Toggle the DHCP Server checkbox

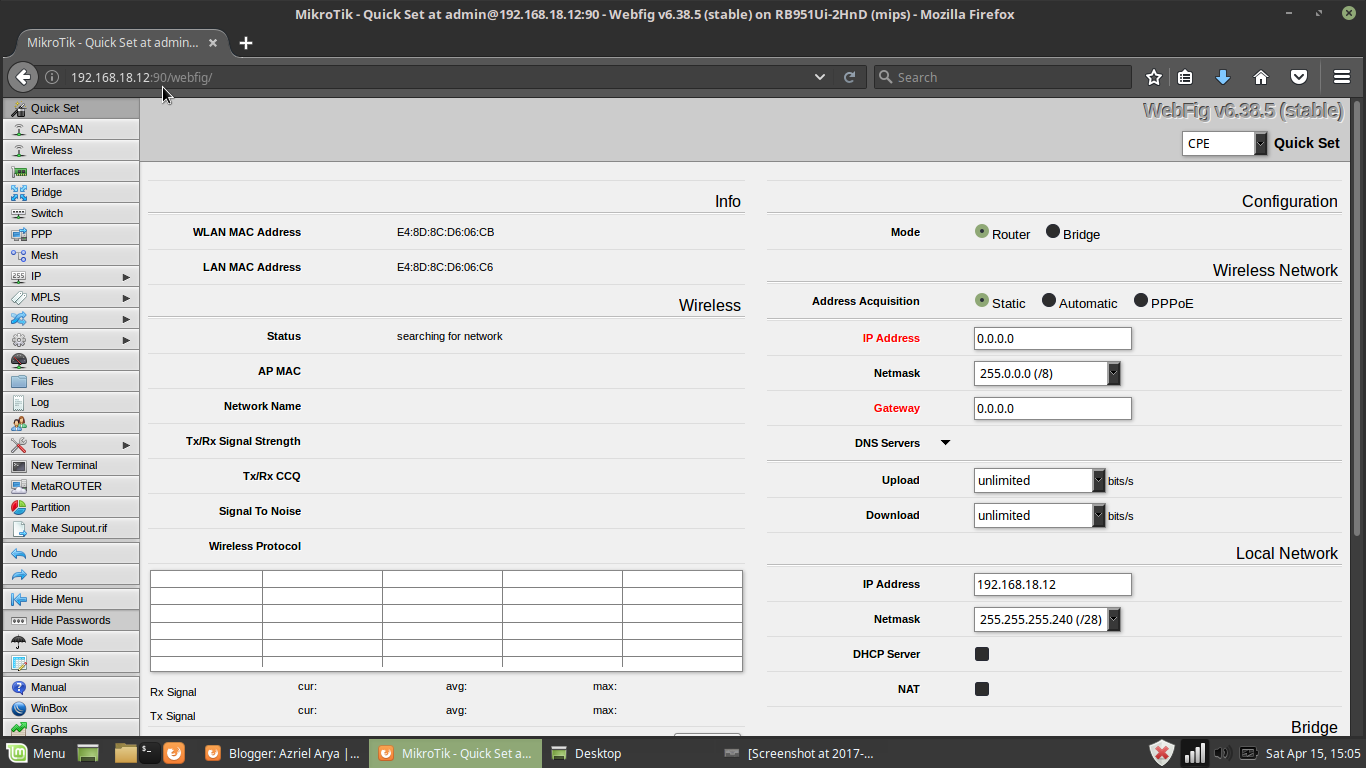tap(982, 654)
